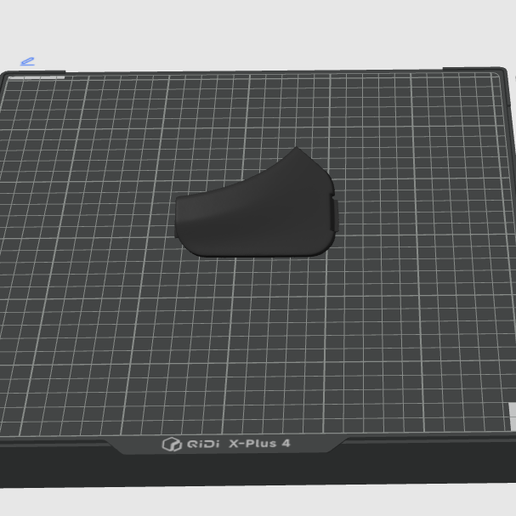Click the light gray strip inside the bed's top-left corner
The height and width of the screenshot is (516, 516).
[37, 78]
